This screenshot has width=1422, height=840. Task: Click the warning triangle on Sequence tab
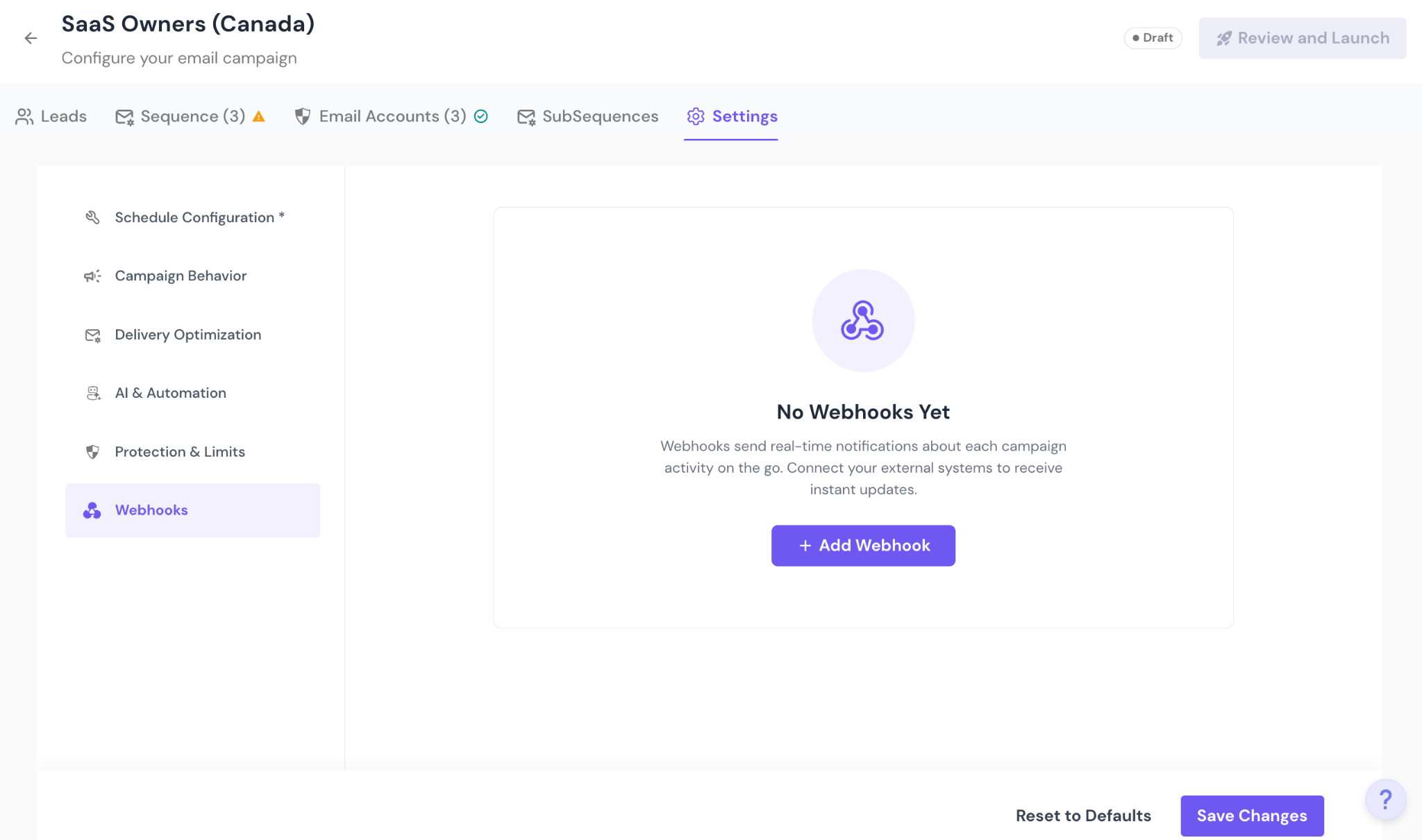[x=259, y=117]
